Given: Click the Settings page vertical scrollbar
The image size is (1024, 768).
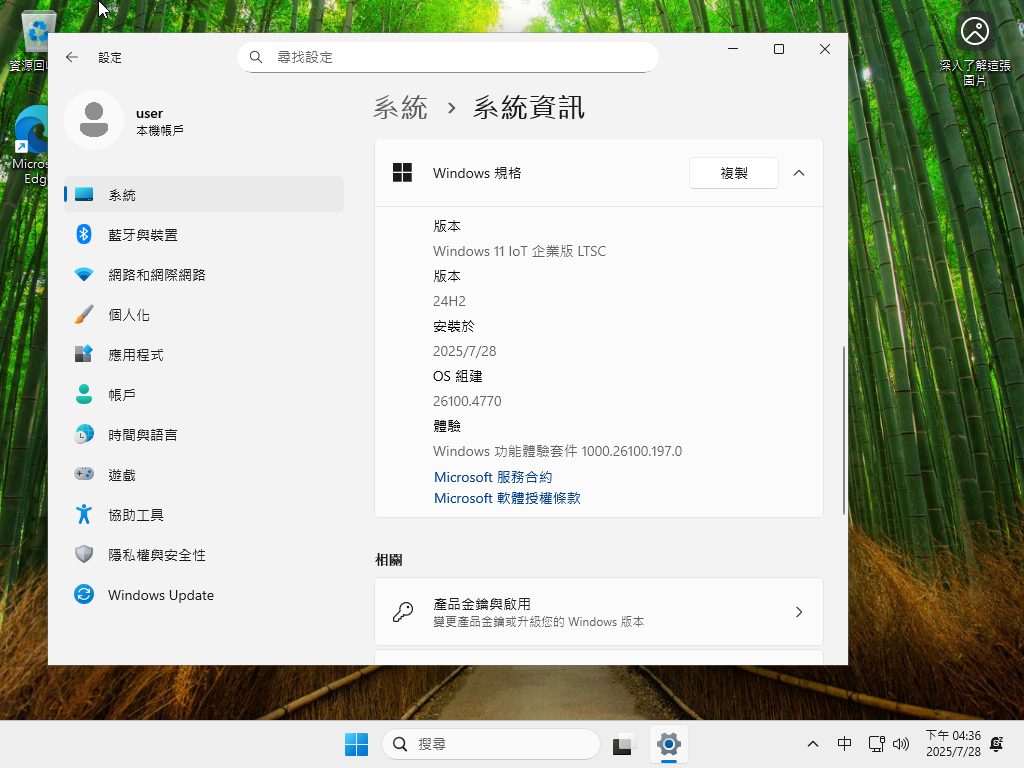Looking at the screenshot, I should click(x=844, y=430).
